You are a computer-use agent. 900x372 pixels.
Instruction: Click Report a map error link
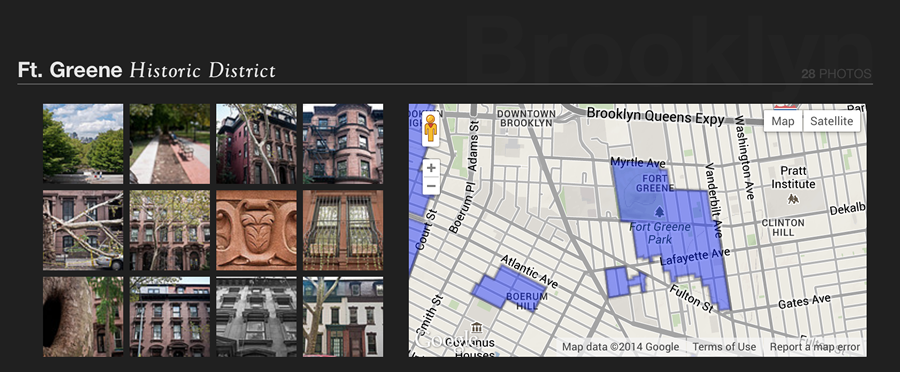pyautogui.click(x=814, y=347)
